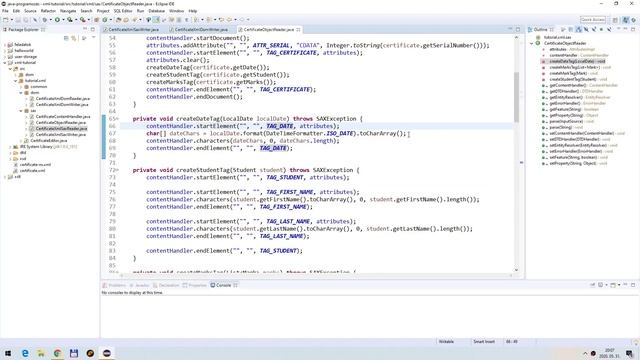The image size is (640, 360).
Task: Open Microsoft Edge from the taskbar
Action: pyautogui.click(x=25, y=353)
